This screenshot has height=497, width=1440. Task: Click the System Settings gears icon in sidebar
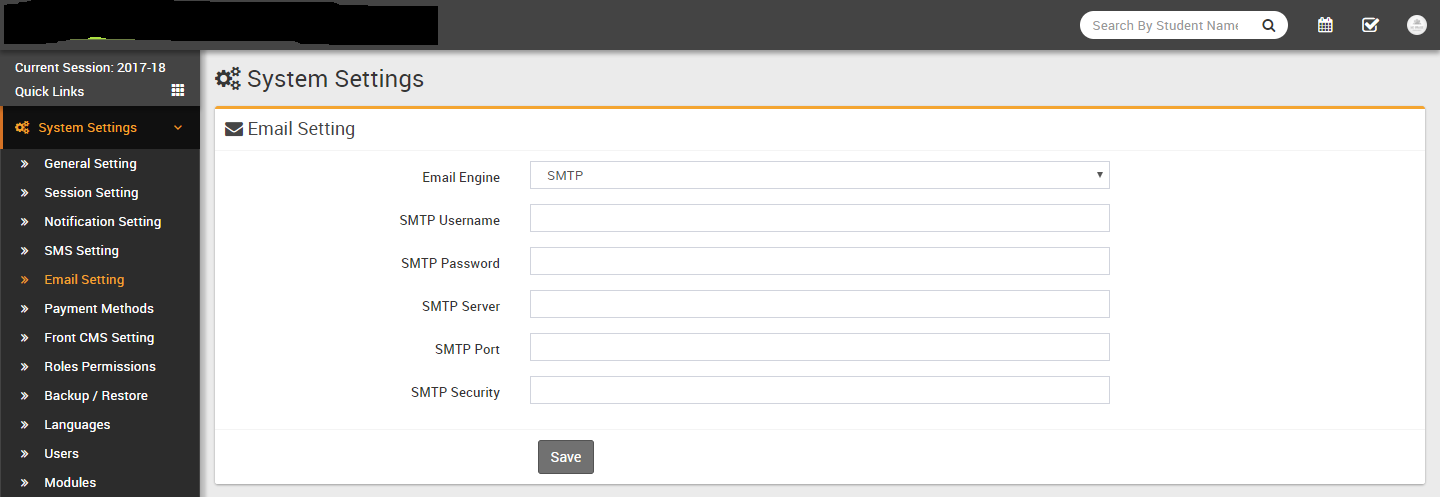(x=22, y=128)
